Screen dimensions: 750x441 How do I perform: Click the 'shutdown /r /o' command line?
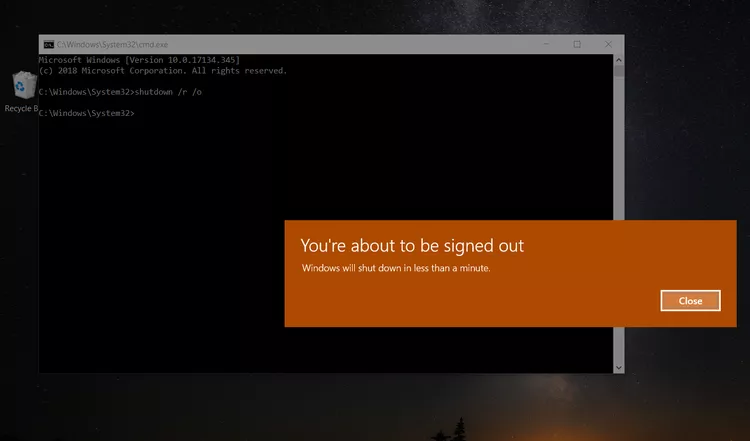click(120, 92)
